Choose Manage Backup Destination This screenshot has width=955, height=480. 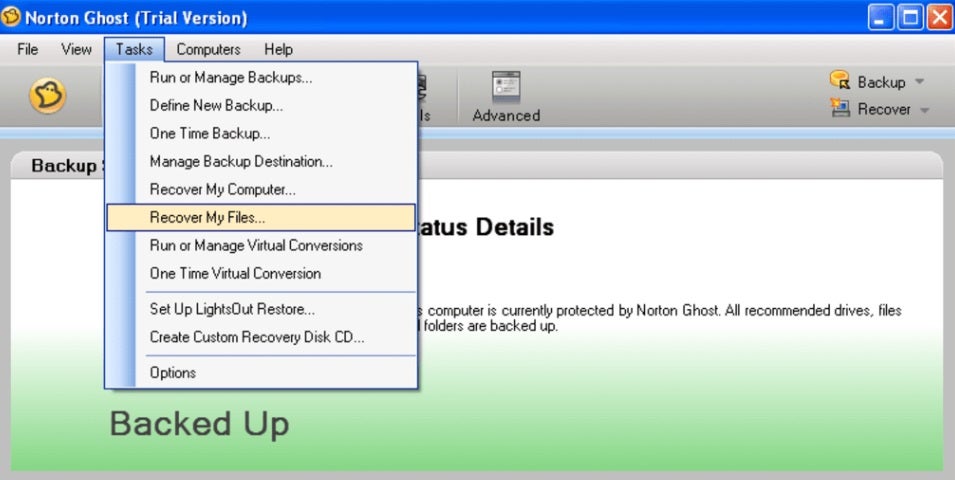click(261, 161)
